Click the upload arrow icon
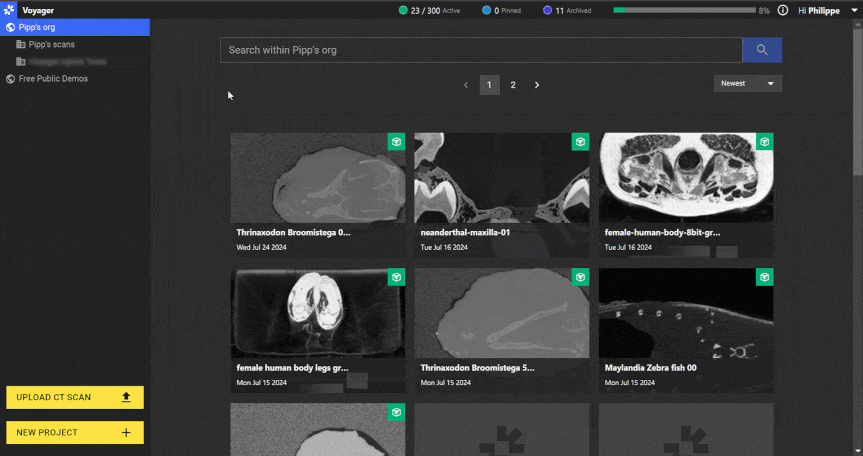Image resolution: width=863 pixels, height=456 pixels. (x=126, y=397)
